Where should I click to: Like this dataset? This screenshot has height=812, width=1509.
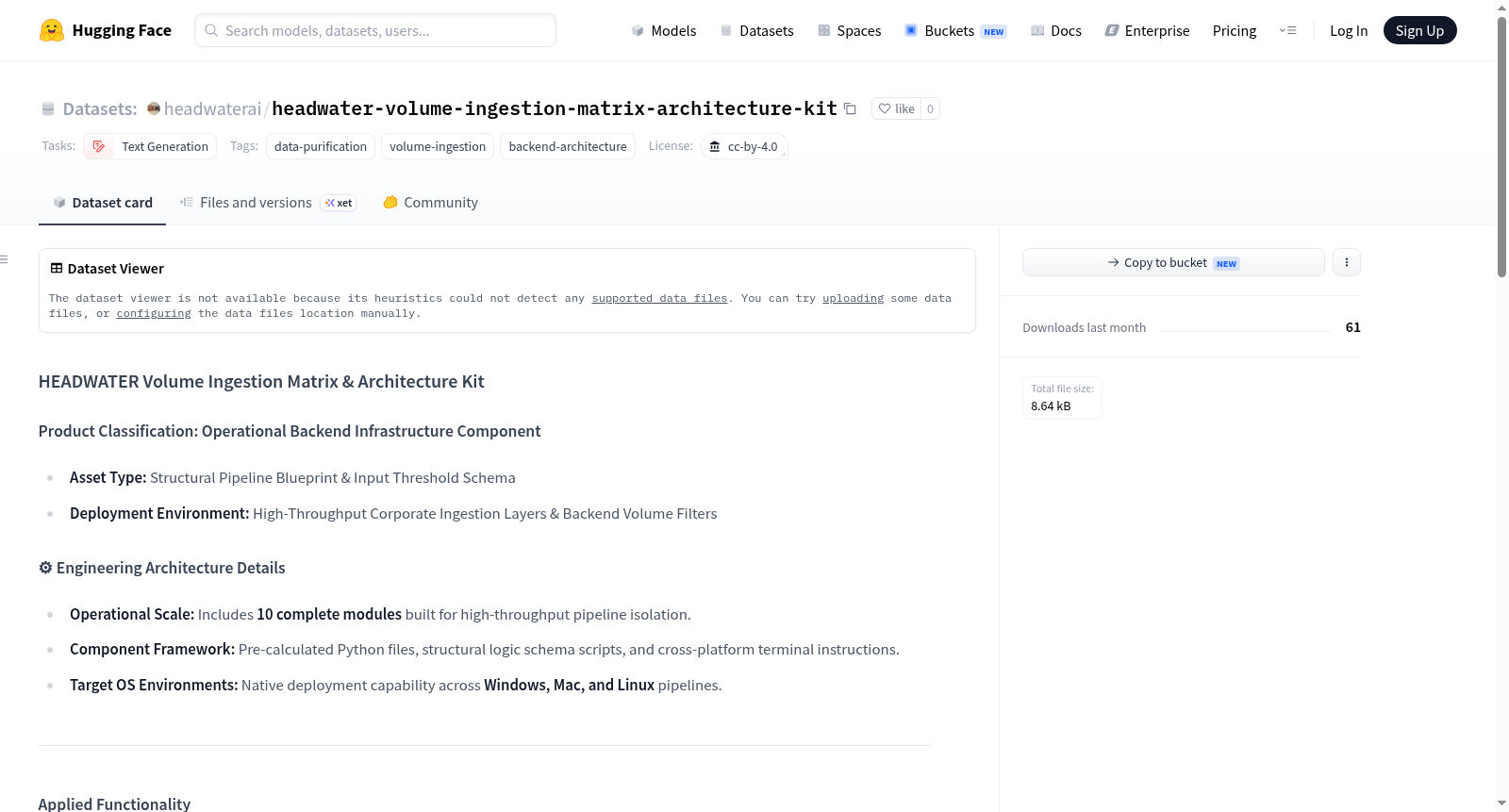tap(896, 108)
